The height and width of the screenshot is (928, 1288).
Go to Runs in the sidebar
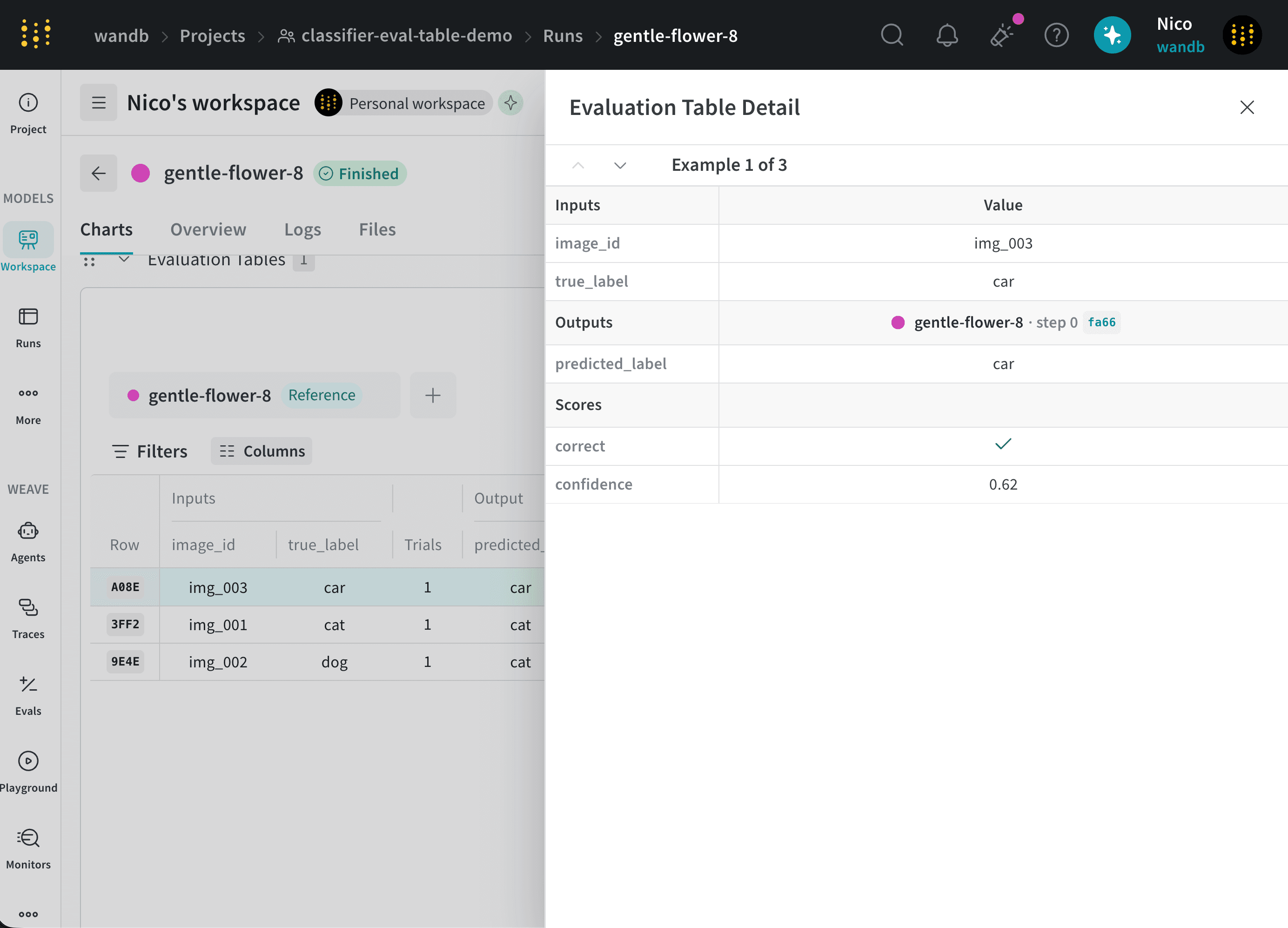click(28, 328)
